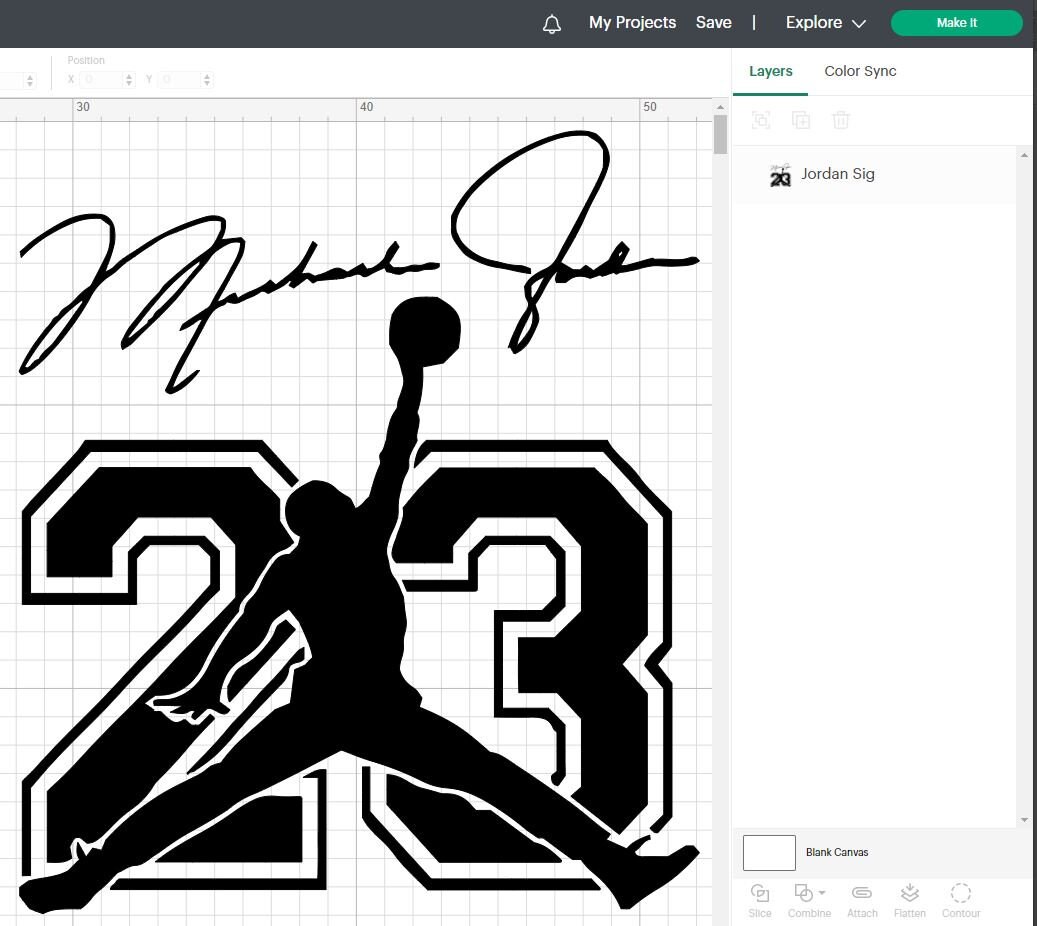The width and height of the screenshot is (1037, 926).
Task: Click the Combine tool icon
Action: click(x=804, y=893)
